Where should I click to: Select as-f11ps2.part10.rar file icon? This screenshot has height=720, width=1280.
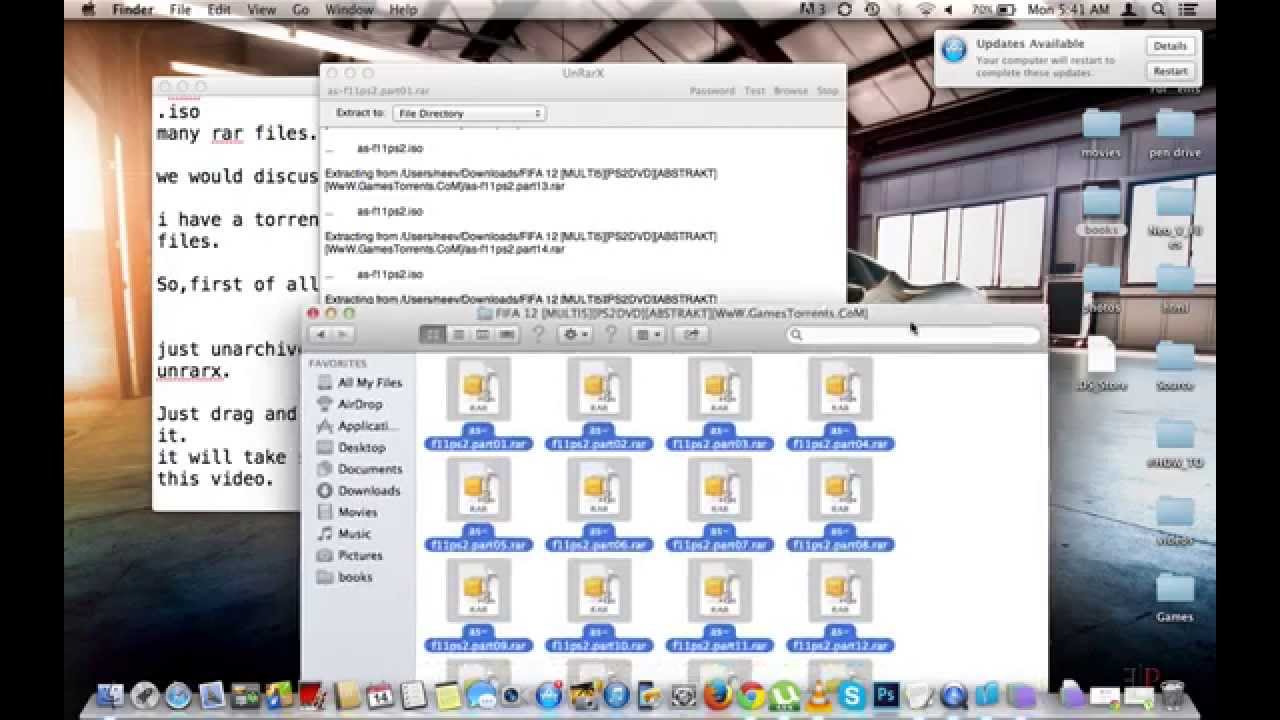tap(599, 591)
